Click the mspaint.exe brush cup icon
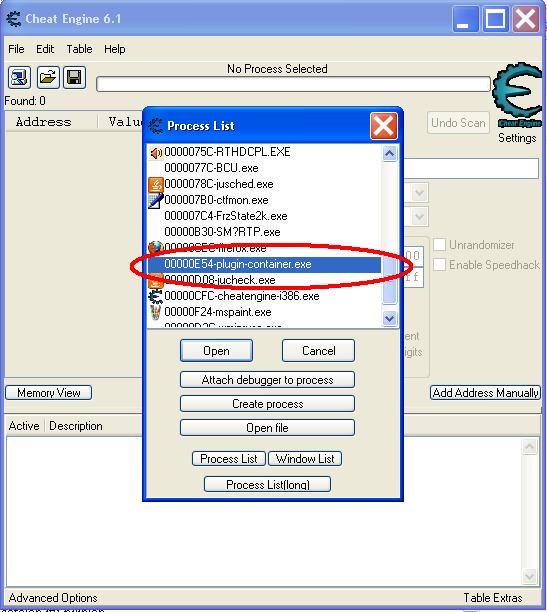Screen dimensions: 547x612 (x=155, y=312)
